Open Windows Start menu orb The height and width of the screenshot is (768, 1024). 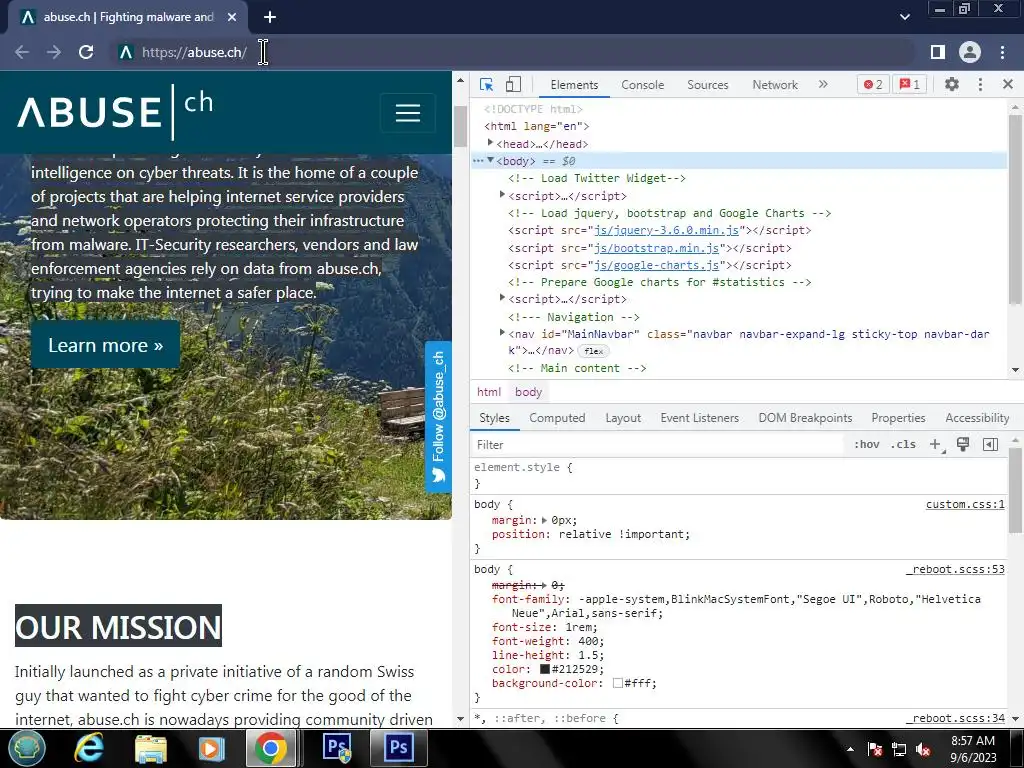click(27, 748)
